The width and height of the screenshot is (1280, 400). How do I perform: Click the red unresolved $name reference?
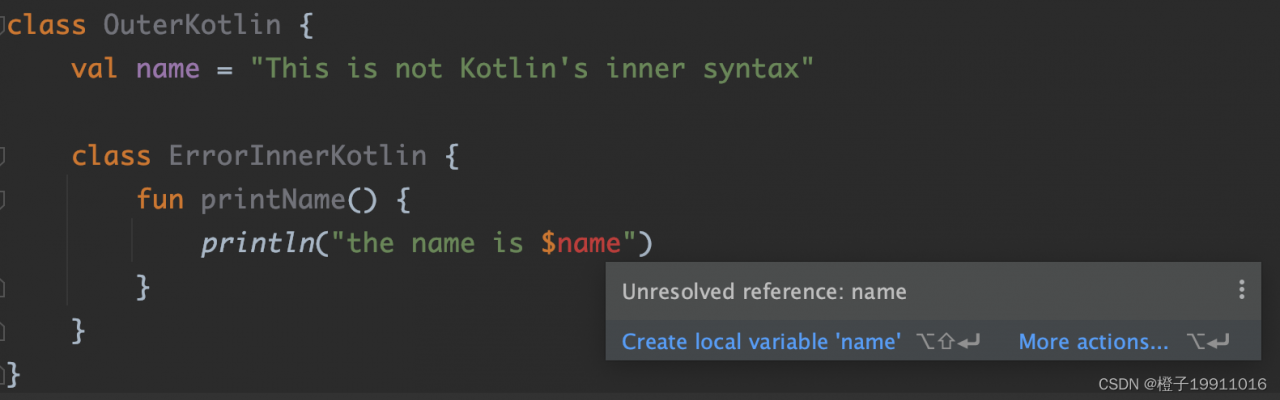(582, 243)
